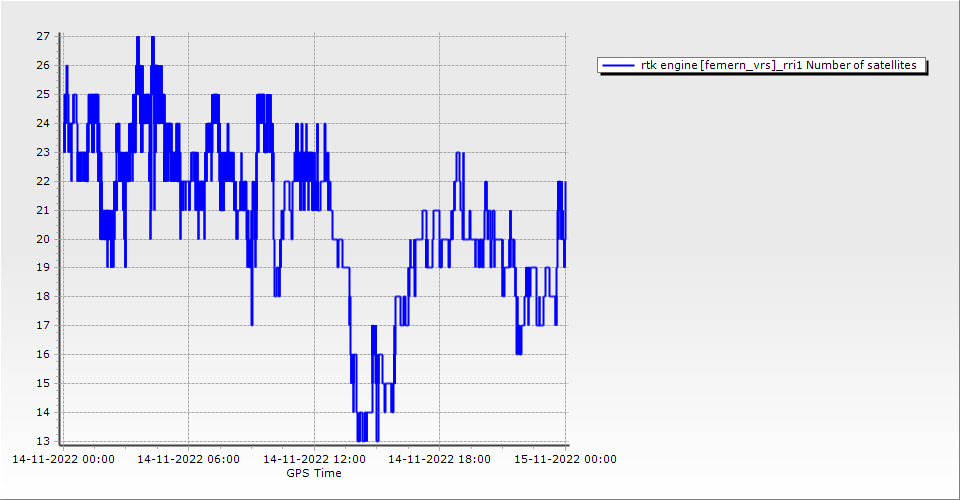Click the blue line sample in the legend
Screen dimensions: 960x500
pyautogui.click(x=618, y=65)
